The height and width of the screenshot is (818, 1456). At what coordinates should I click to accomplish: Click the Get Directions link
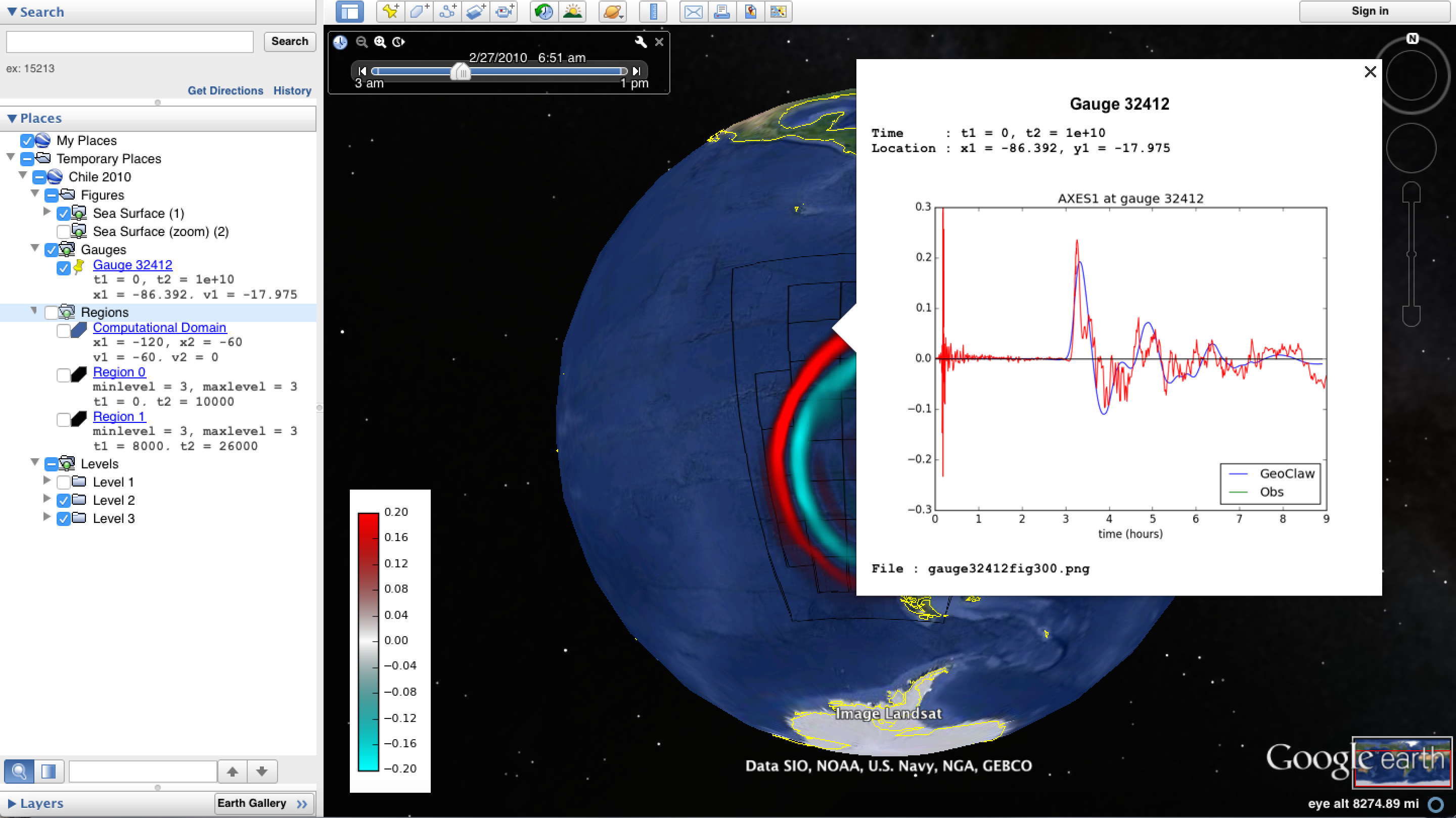click(225, 90)
